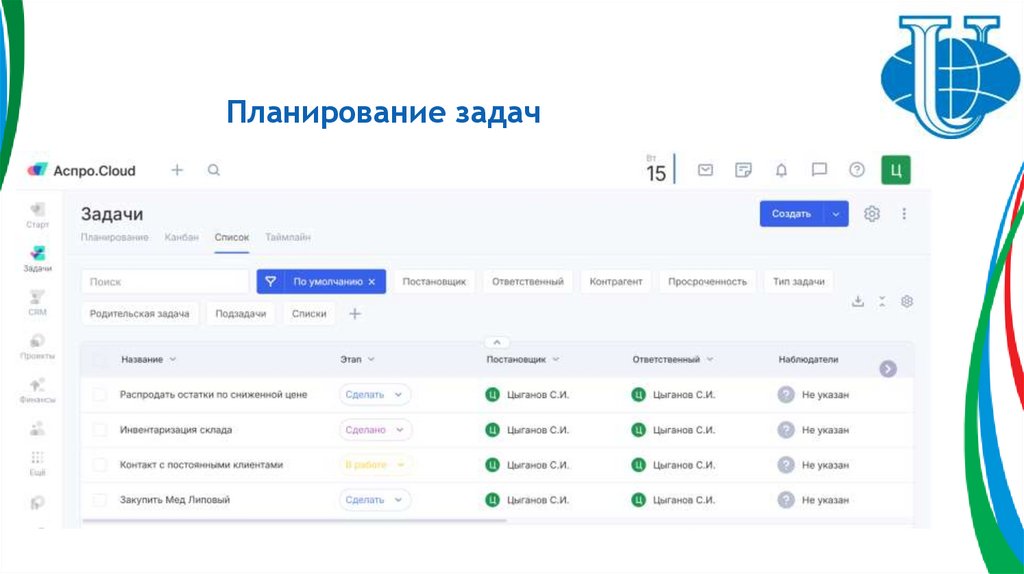1024x574 pixels.
Task: Open the chat bubble icon
Action: point(819,170)
